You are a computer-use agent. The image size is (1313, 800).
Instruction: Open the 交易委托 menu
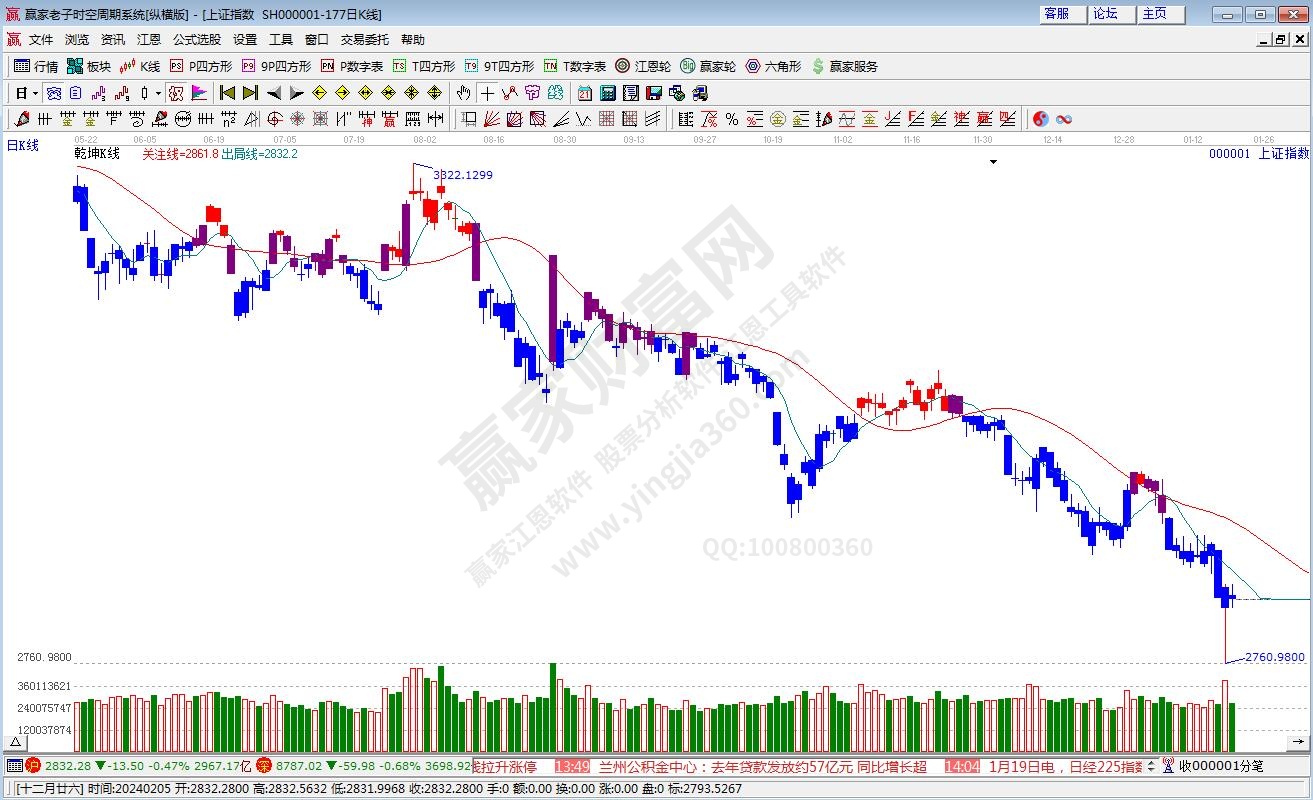coord(364,40)
